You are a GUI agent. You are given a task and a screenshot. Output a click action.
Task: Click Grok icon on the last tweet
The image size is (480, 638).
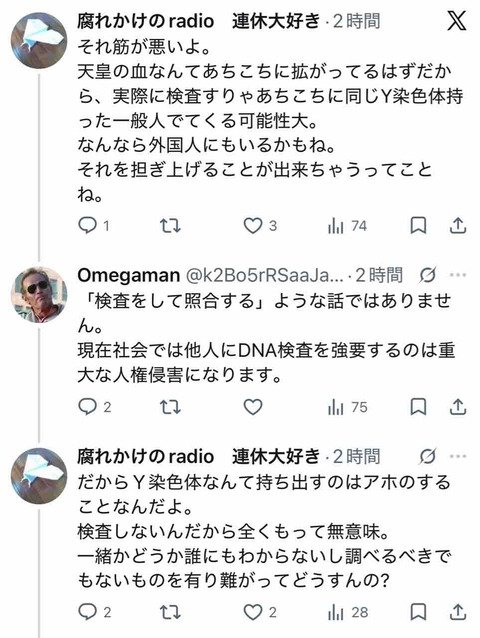click(x=428, y=457)
